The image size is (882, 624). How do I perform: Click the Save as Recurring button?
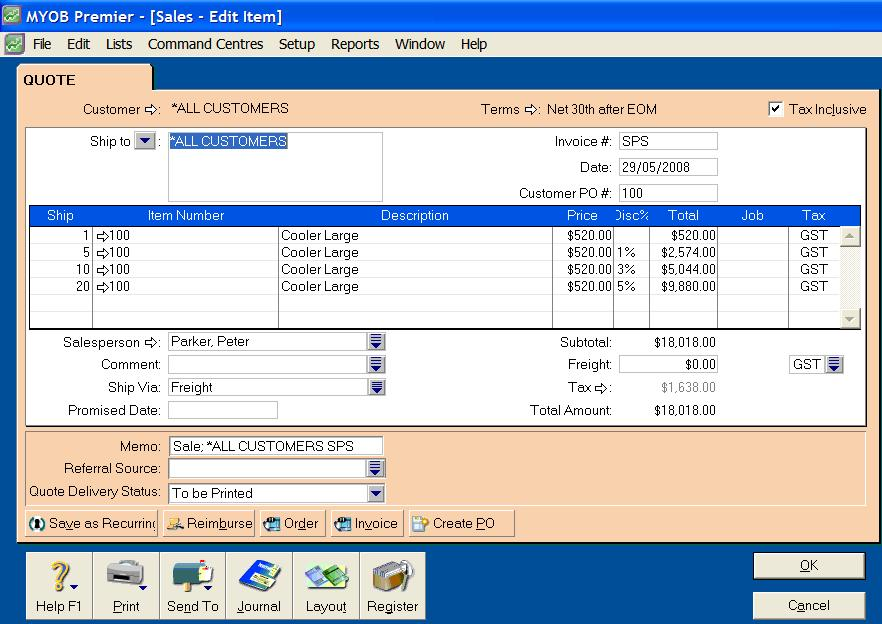(x=92, y=523)
